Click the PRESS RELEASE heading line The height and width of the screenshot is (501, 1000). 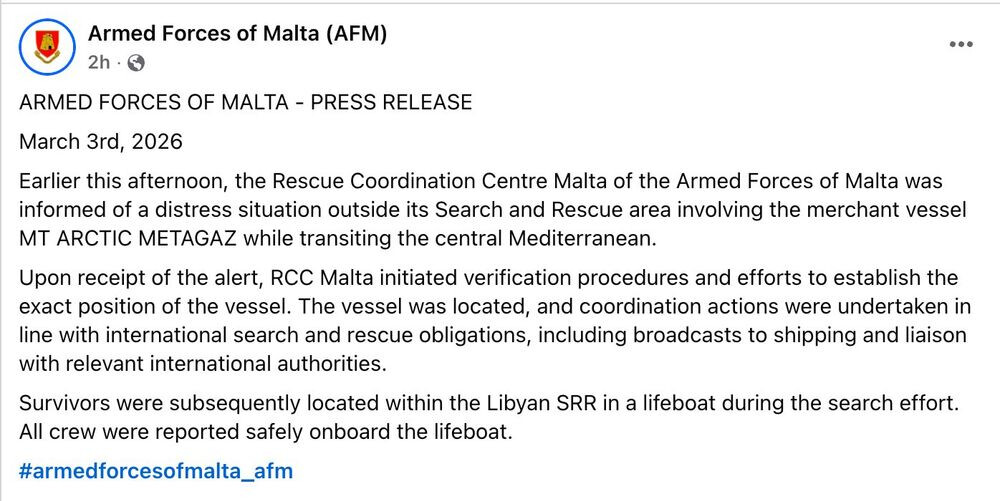[x=245, y=103]
